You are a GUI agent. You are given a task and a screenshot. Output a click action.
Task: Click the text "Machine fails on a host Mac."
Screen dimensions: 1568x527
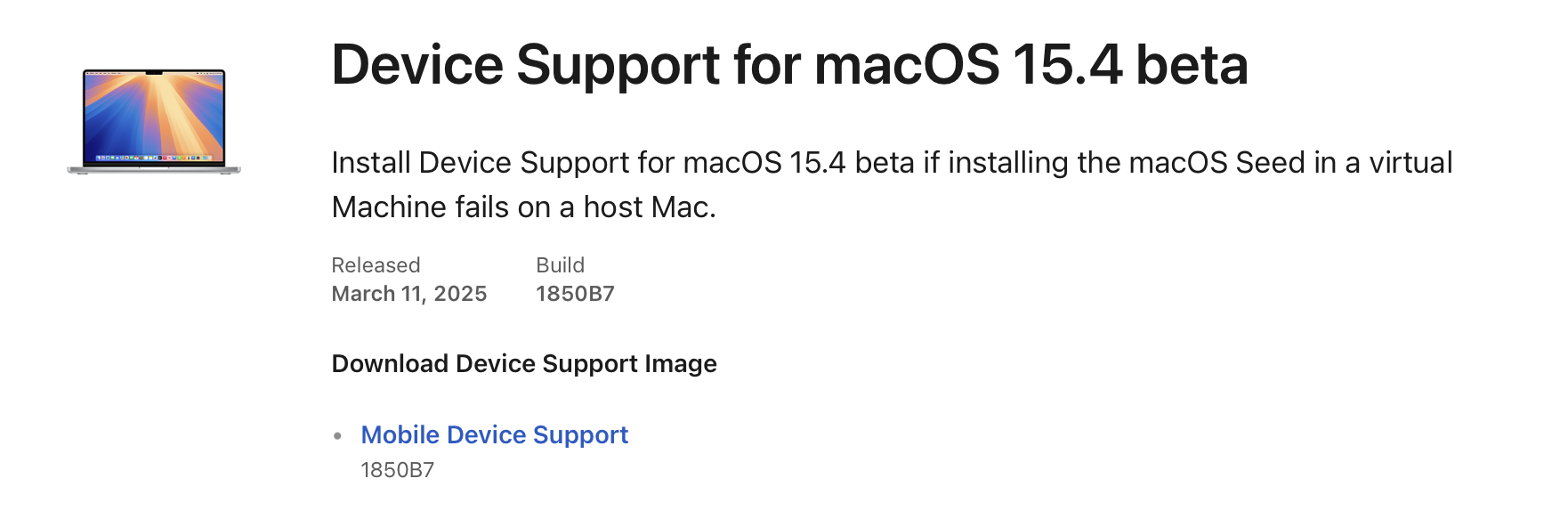click(523, 207)
